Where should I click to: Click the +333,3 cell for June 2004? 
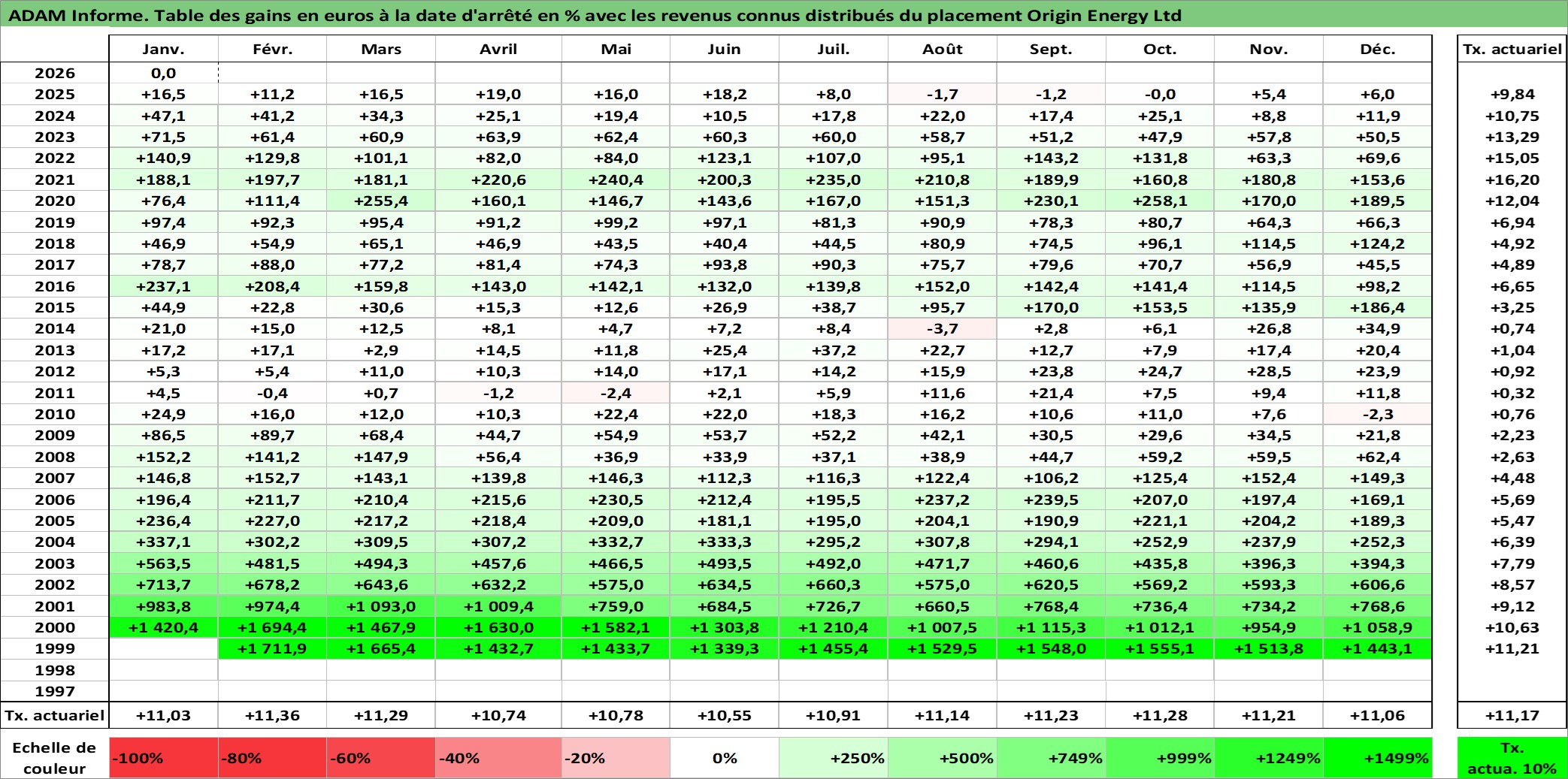tap(725, 542)
